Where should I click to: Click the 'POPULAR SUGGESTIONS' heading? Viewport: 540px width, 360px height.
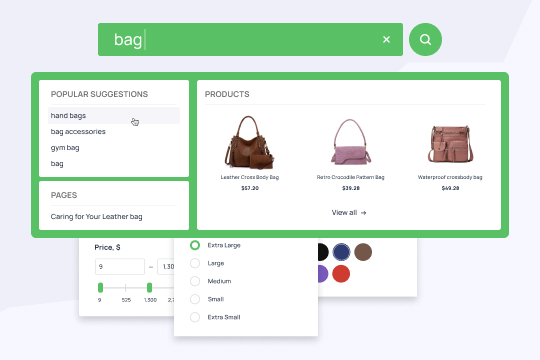tap(99, 94)
